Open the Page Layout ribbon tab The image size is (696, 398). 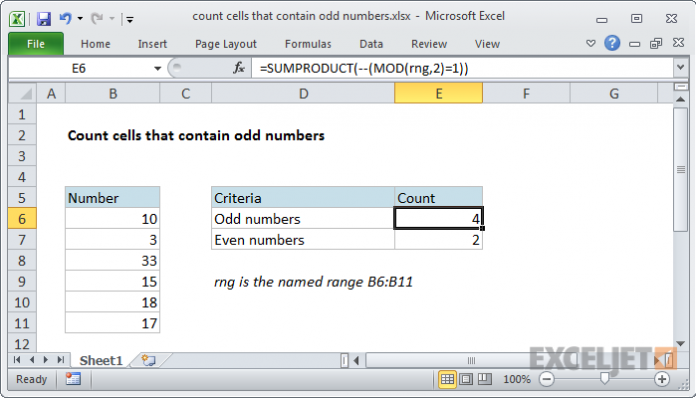pyautogui.click(x=225, y=44)
